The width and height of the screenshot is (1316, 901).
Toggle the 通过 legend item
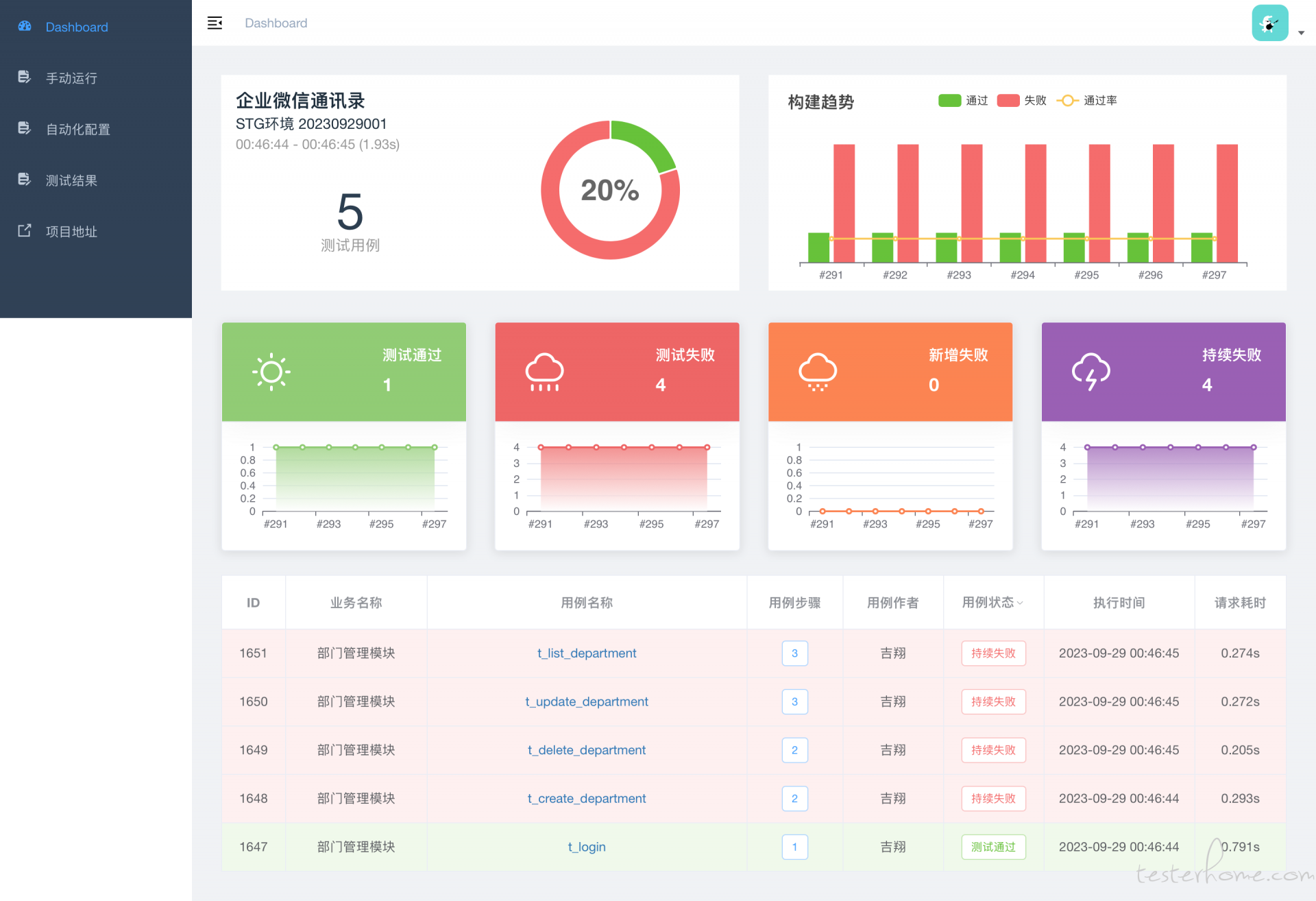pos(963,101)
